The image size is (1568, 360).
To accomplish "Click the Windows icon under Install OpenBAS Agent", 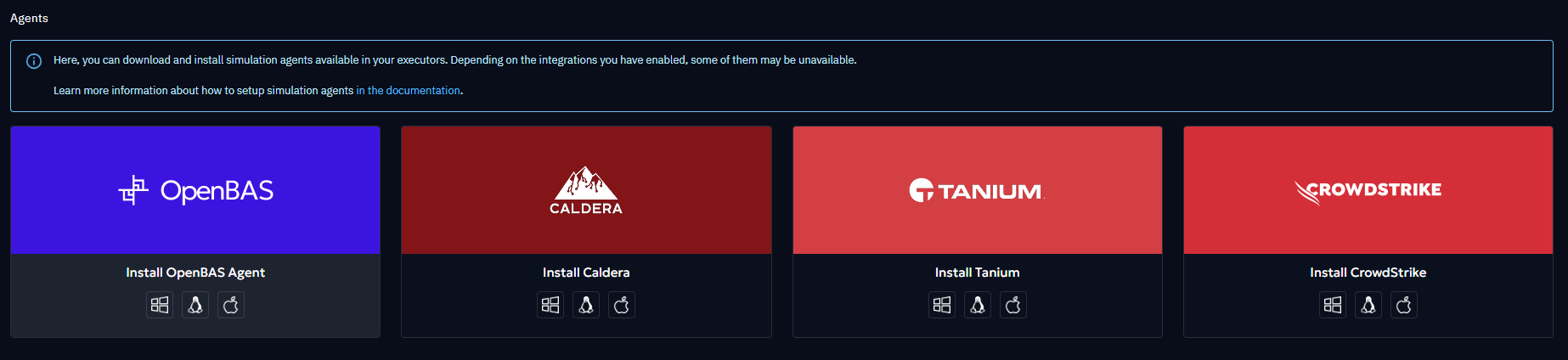I will tap(160, 305).
